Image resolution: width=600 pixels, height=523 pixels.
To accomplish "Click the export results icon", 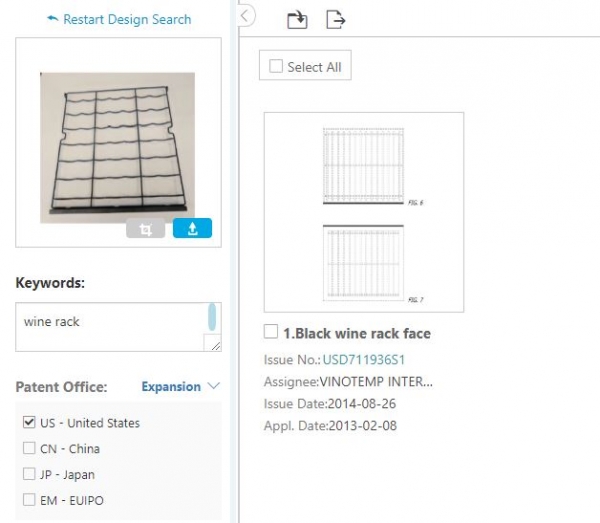I will tap(336, 19).
